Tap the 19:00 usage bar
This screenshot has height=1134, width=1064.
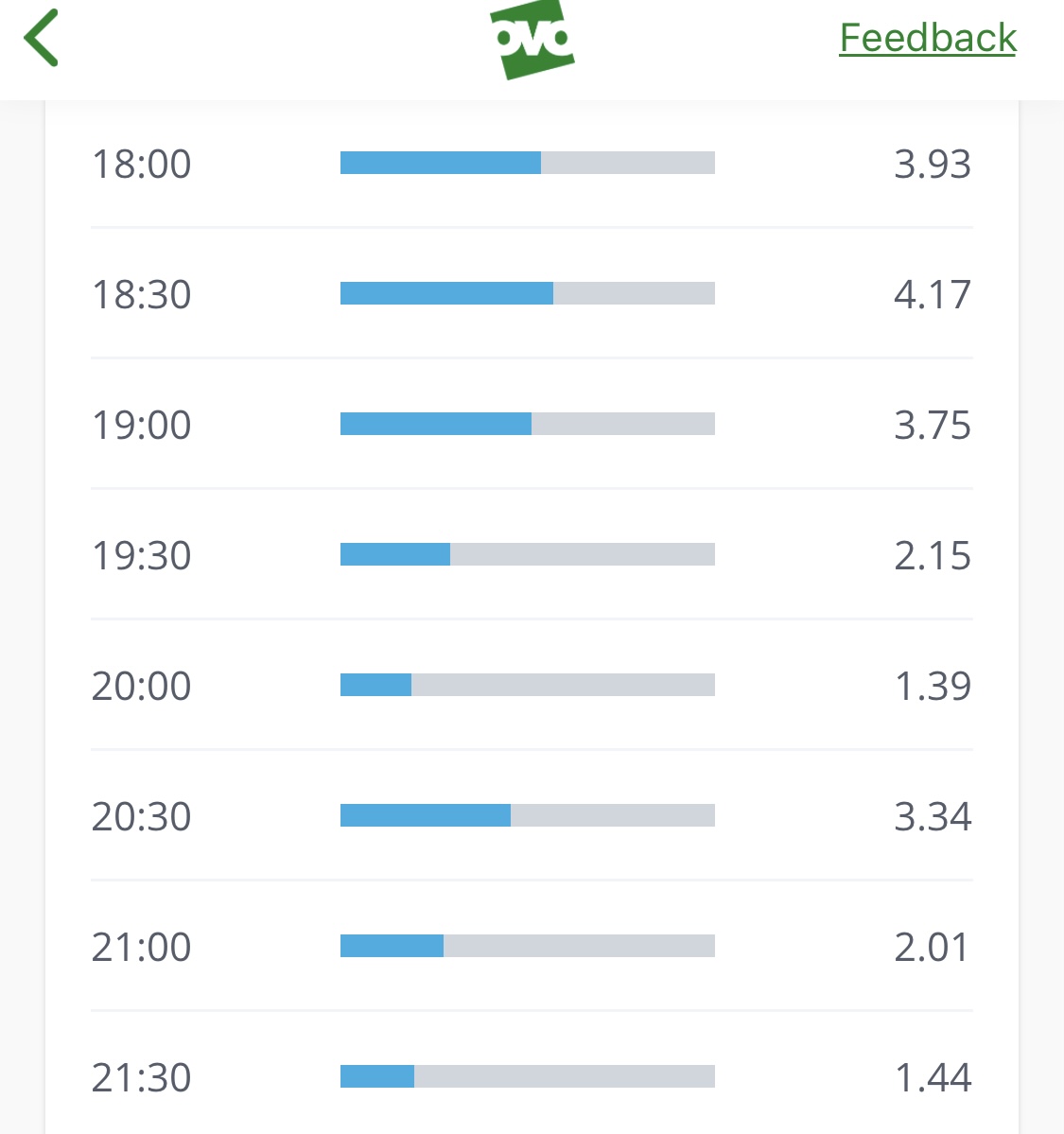point(528,424)
